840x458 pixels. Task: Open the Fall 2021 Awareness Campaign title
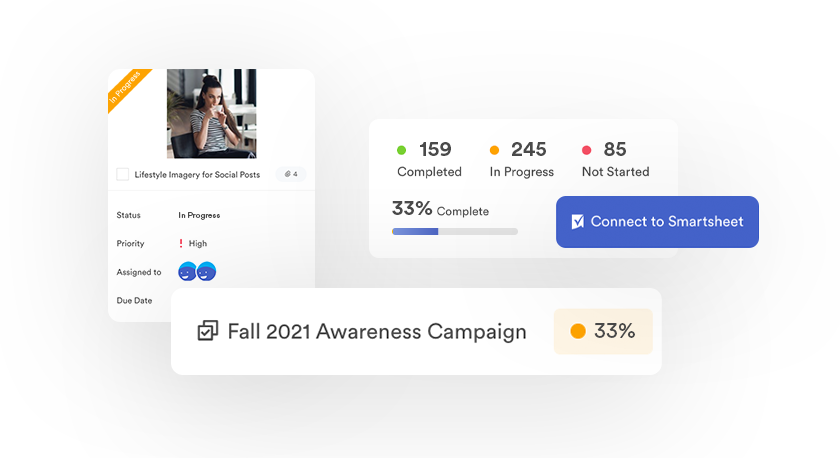376,331
